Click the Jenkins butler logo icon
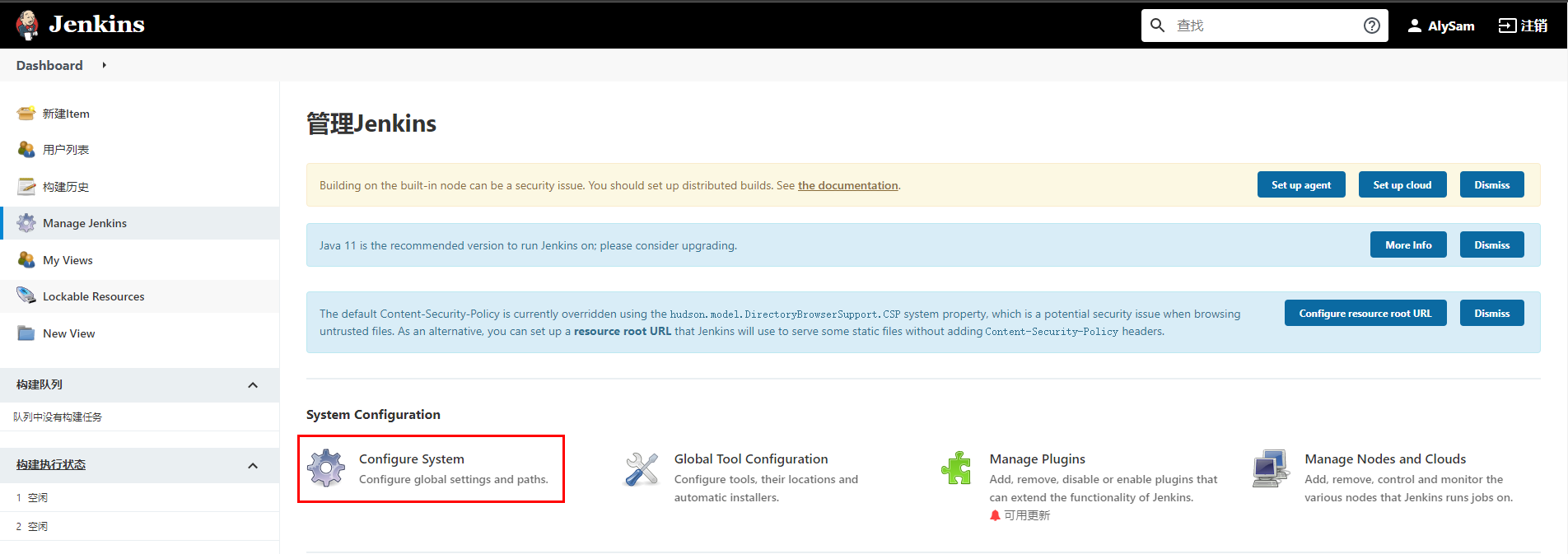1568x554 pixels. click(27, 25)
